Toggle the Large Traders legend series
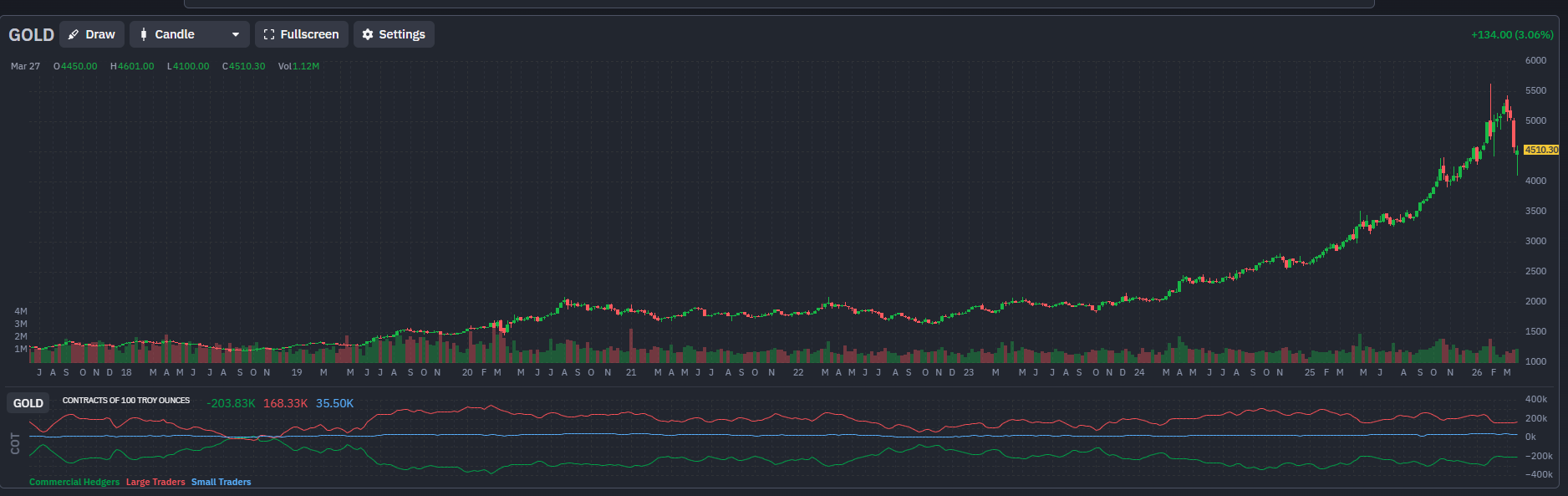This screenshot has width=1568, height=496. pyautogui.click(x=155, y=482)
